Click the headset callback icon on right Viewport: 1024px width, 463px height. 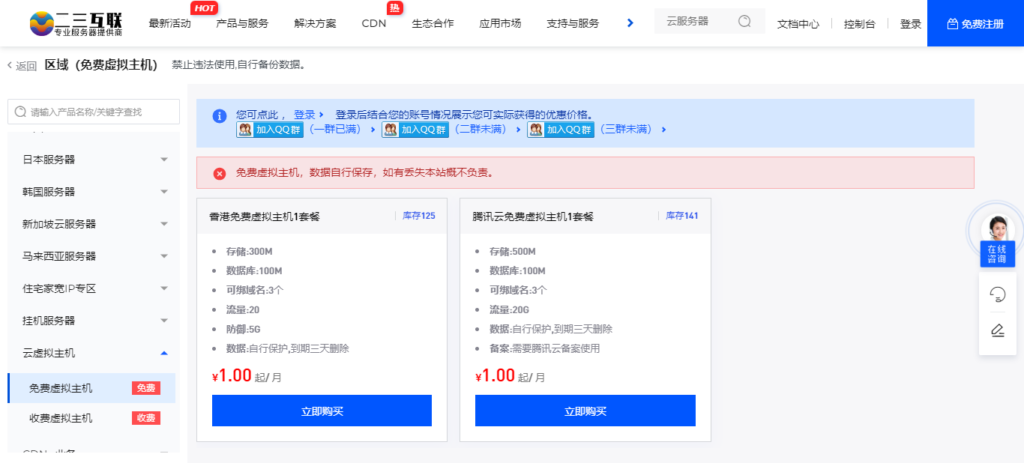pos(997,295)
